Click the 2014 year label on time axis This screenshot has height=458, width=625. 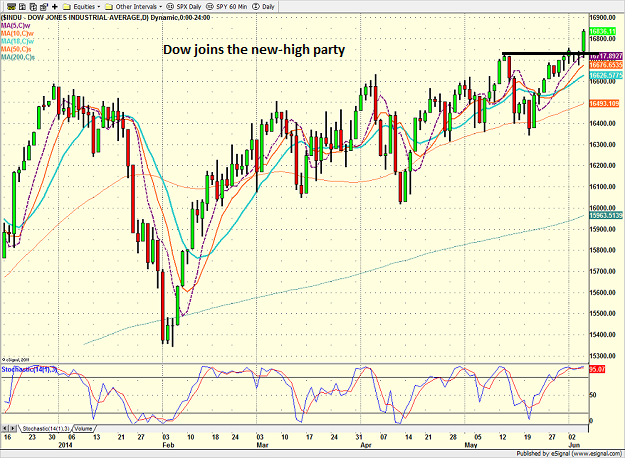[x=65, y=445]
